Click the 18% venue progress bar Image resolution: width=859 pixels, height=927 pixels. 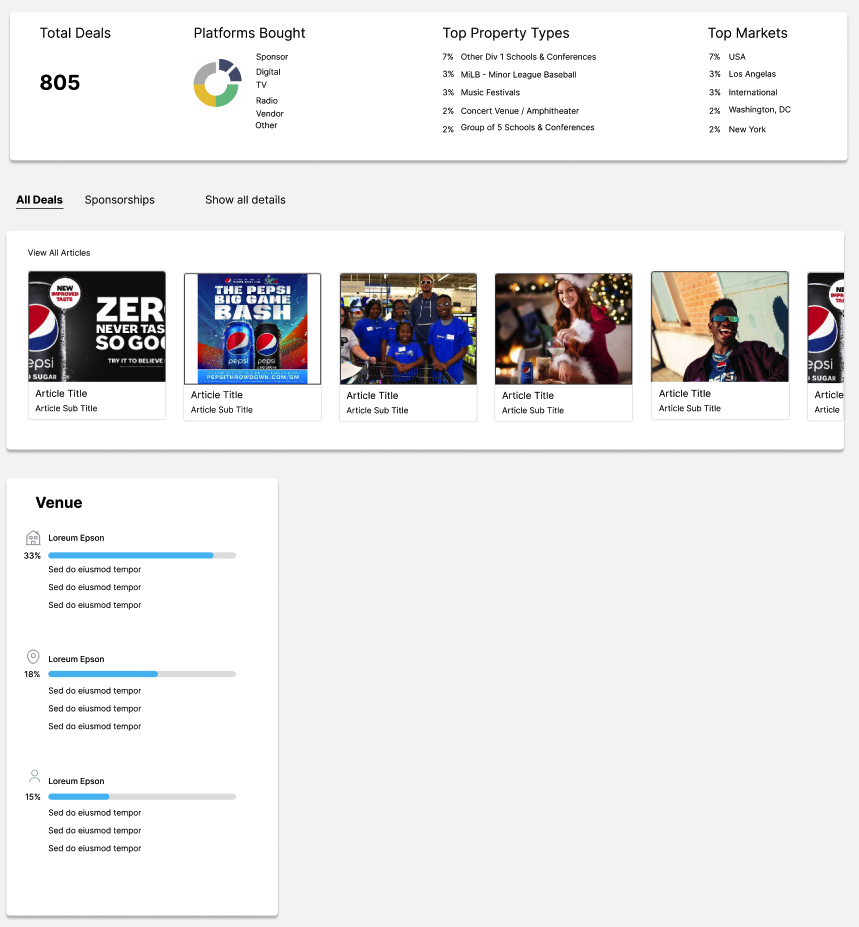coord(142,674)
